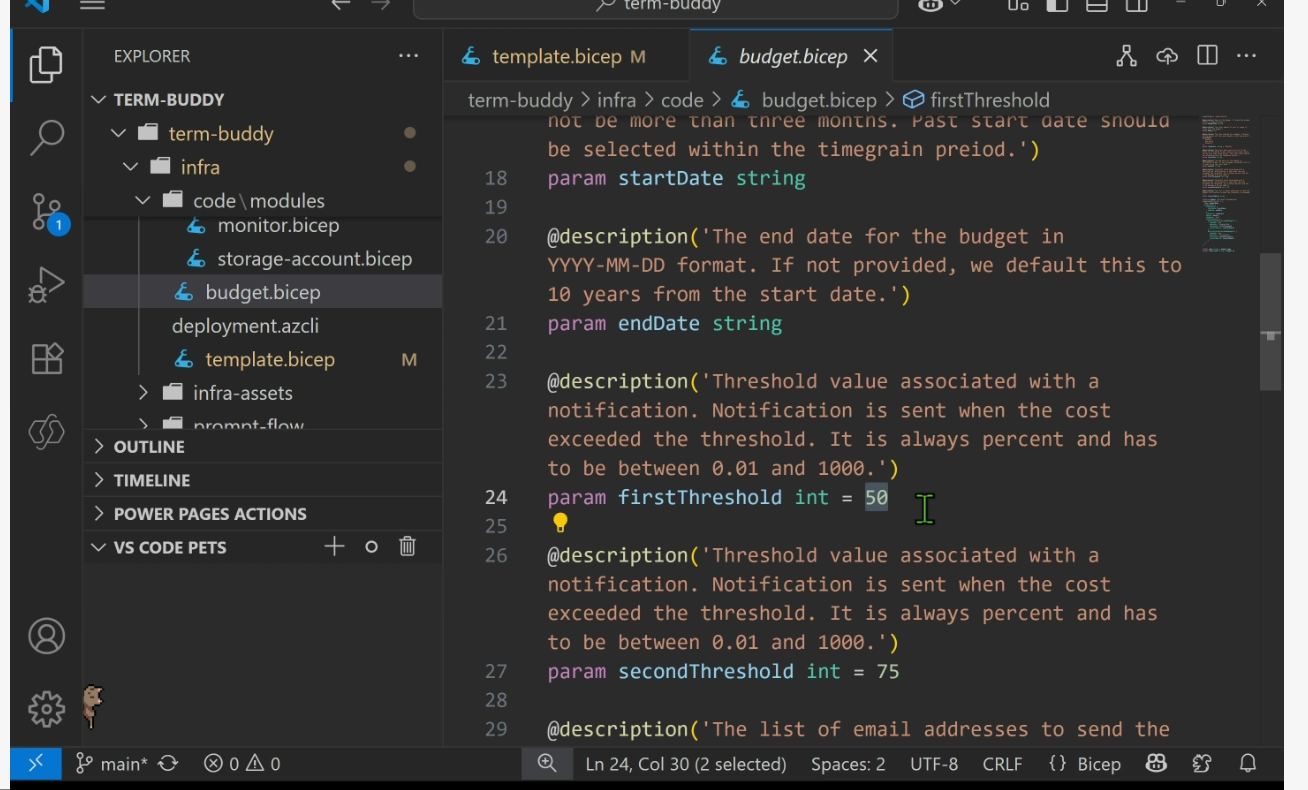
Task: Open the Extensions view icon
Action: pyautogui.click(x=47, y=358)
